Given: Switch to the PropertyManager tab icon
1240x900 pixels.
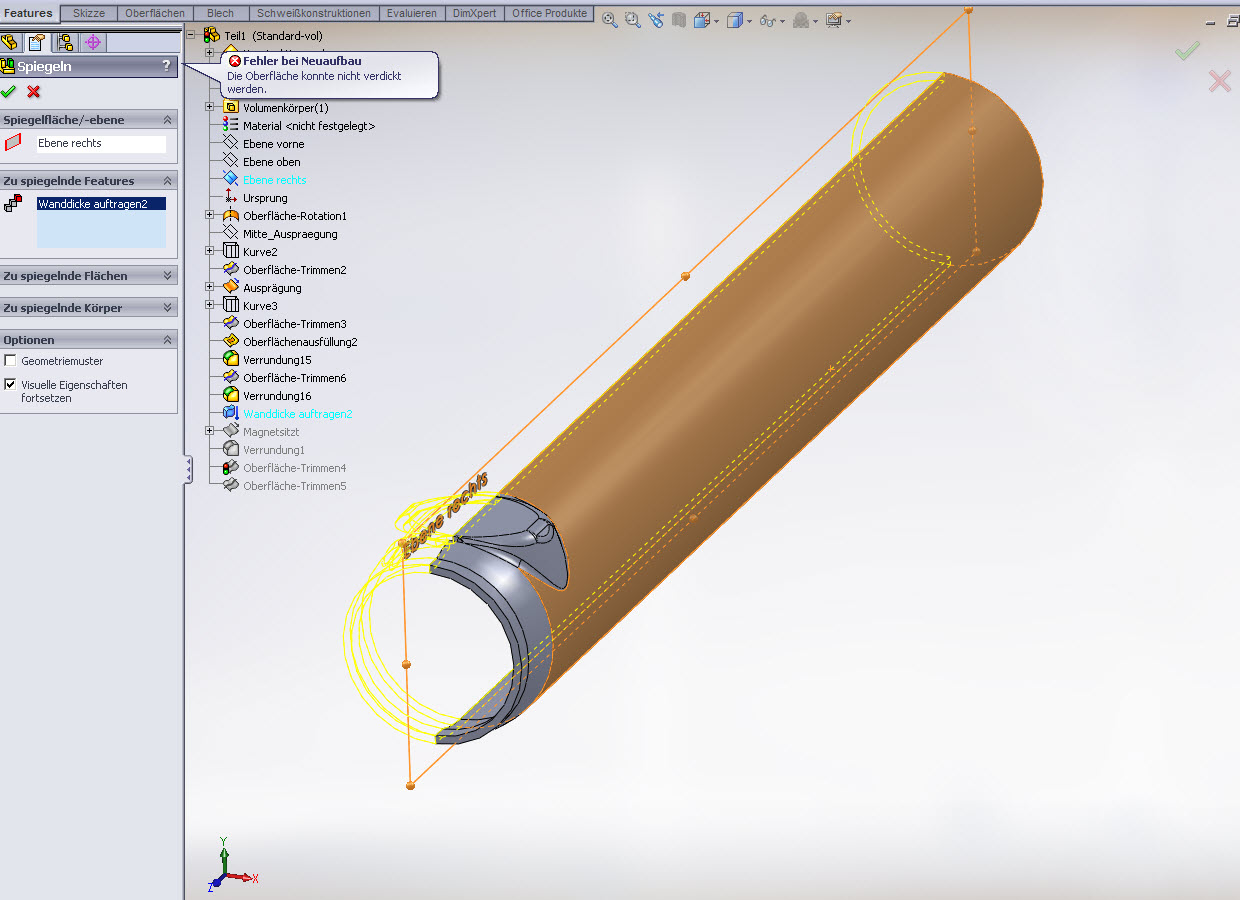Looking at the screenshot, I should [x=37, y=42].
